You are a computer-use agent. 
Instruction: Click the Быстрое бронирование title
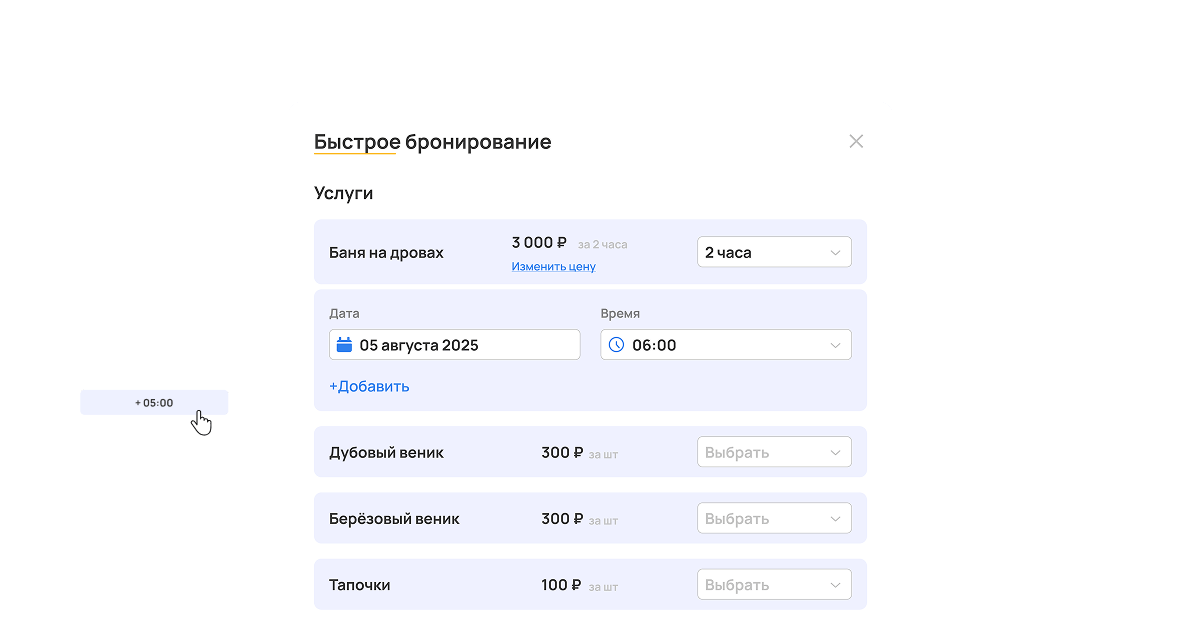432,141
